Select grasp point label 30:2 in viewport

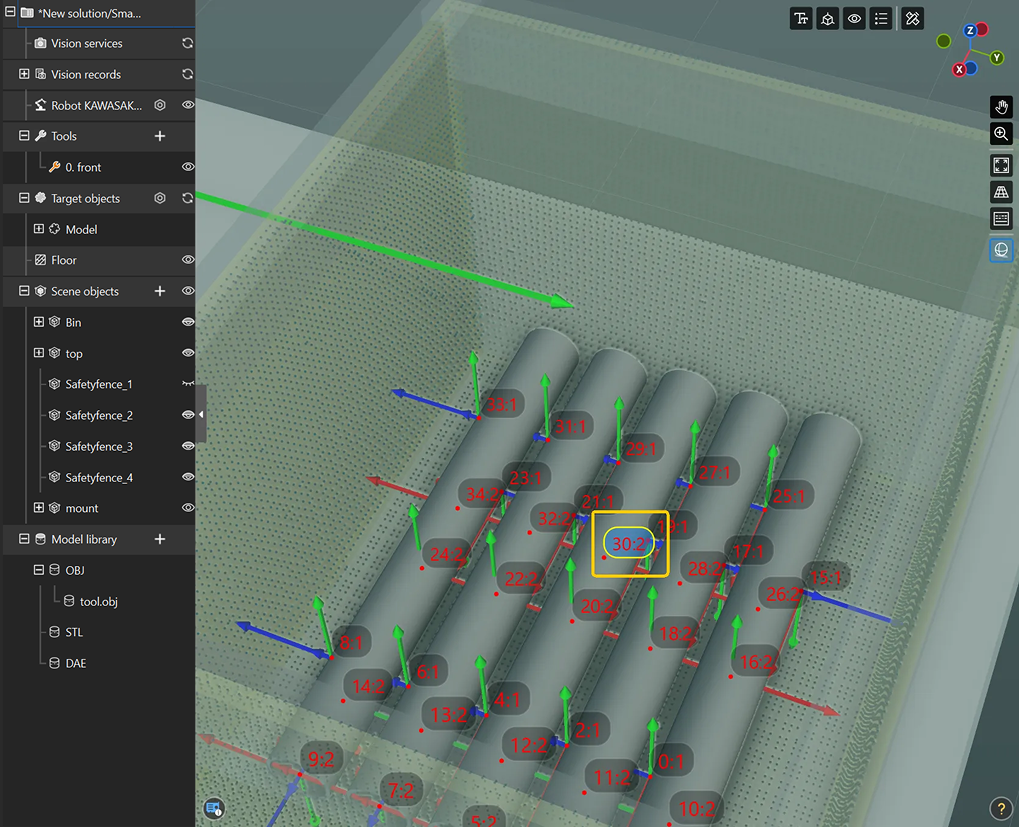click(x=629, y=543)
